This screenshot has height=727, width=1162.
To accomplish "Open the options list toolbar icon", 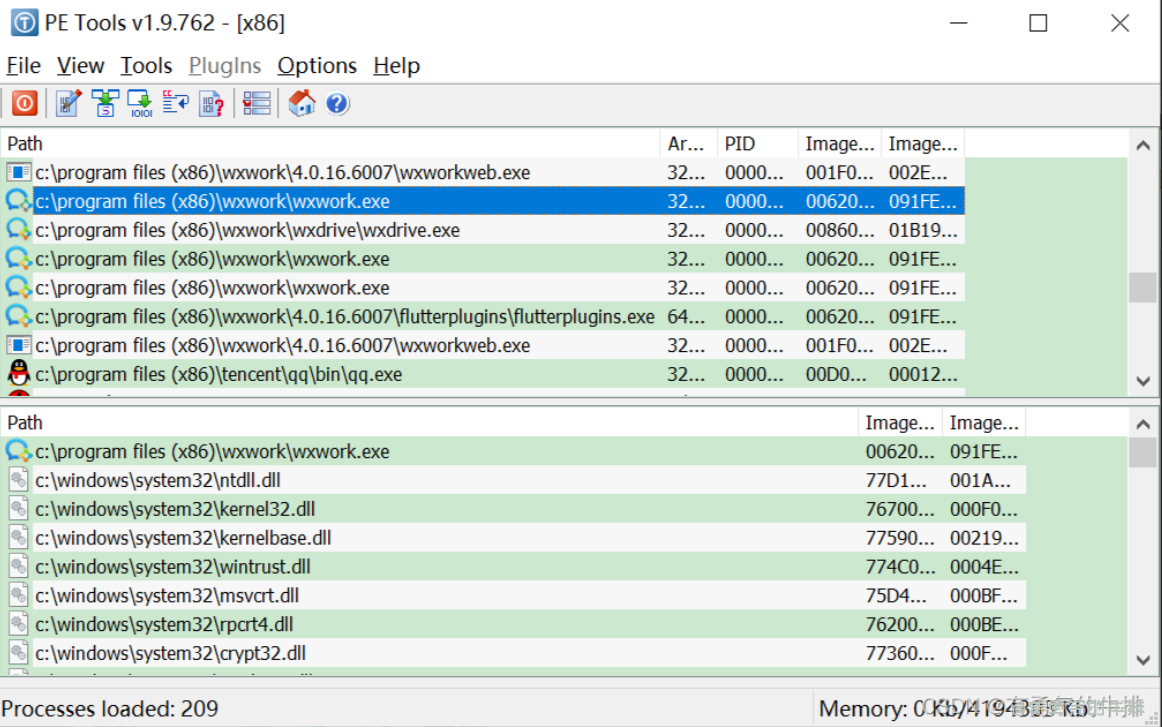I will point(256,103).
